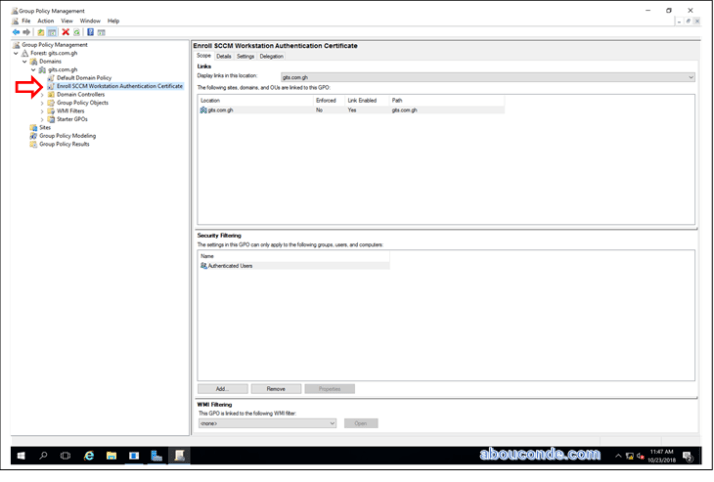Click the Remove button under Security Filtering
Screen dimensions: 714x482
(276, 389)
